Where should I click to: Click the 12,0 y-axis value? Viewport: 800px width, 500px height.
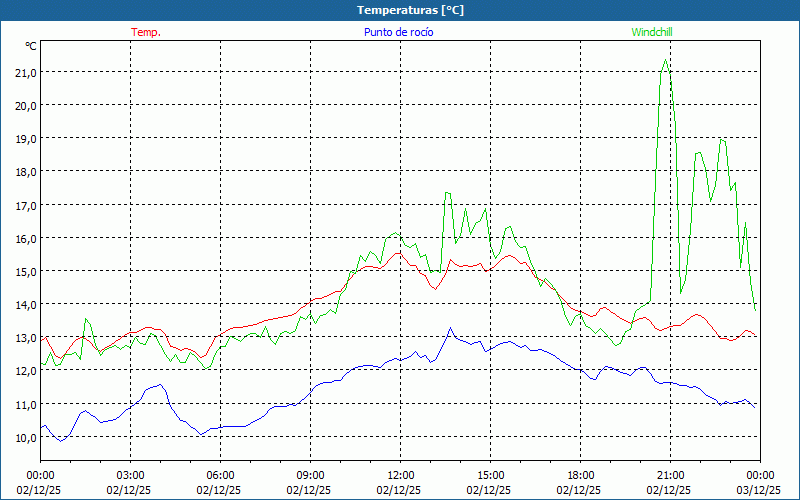coord(25,371)
